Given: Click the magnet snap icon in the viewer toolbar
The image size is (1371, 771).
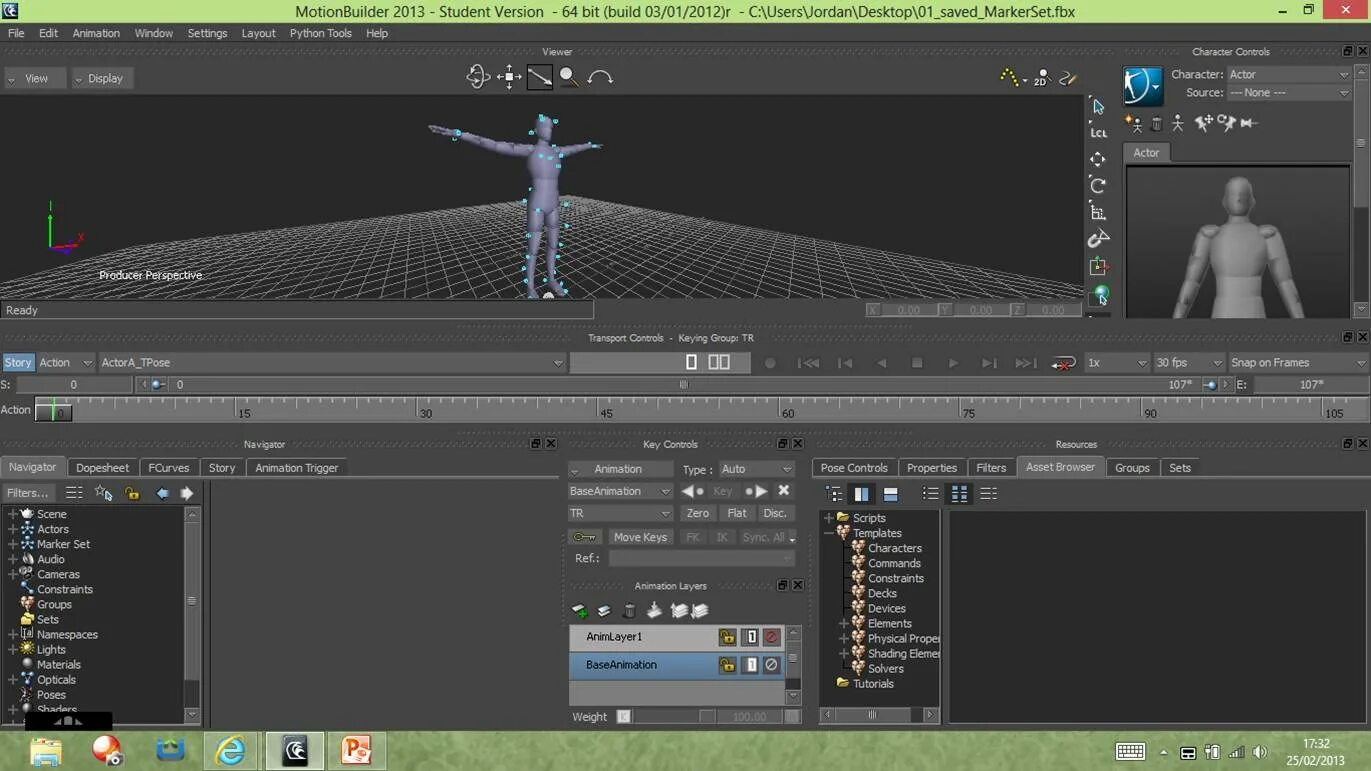Looking at the screenshot, I should click(1098, 239).
